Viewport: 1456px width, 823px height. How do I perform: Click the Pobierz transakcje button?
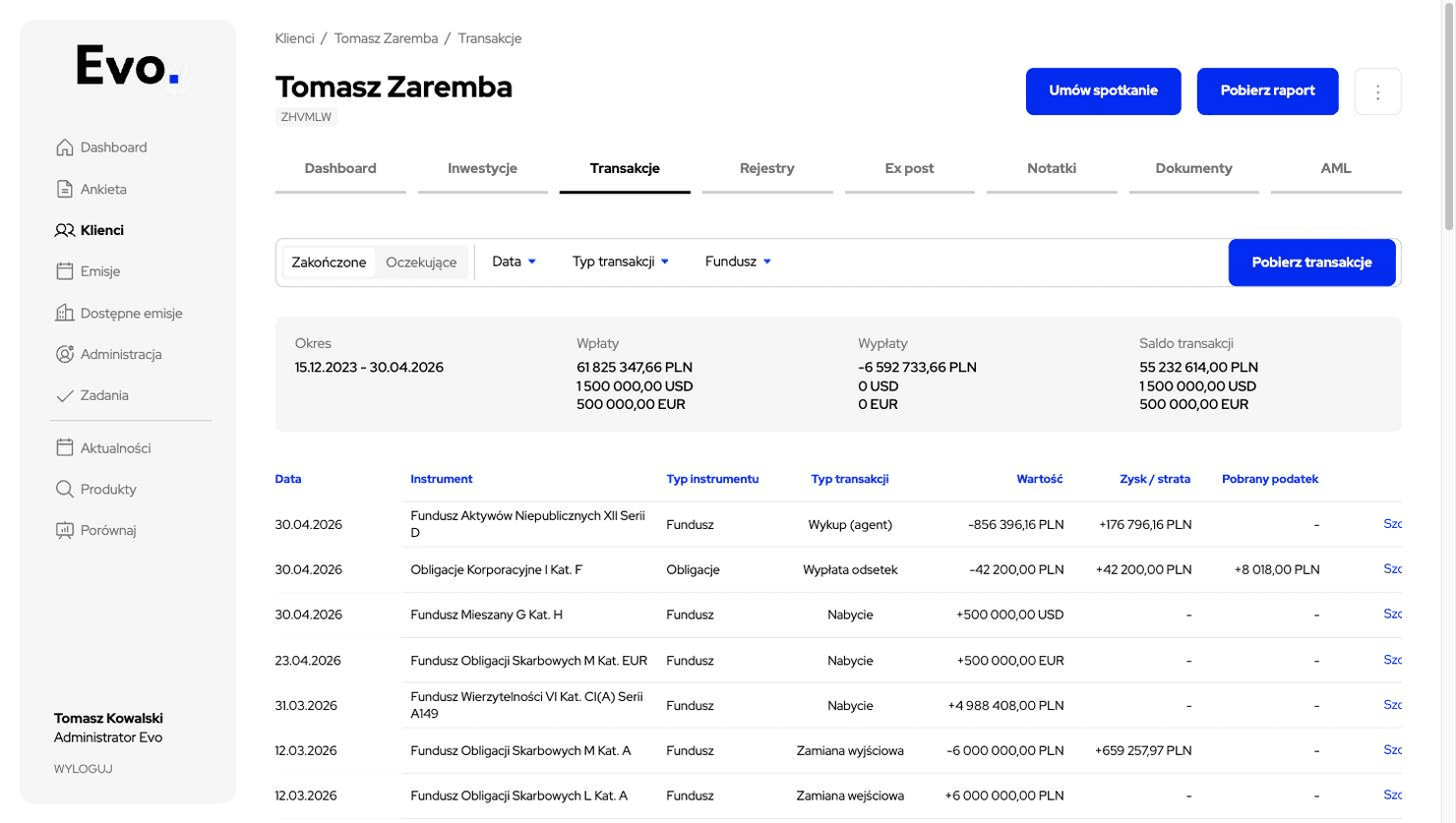1311,263
